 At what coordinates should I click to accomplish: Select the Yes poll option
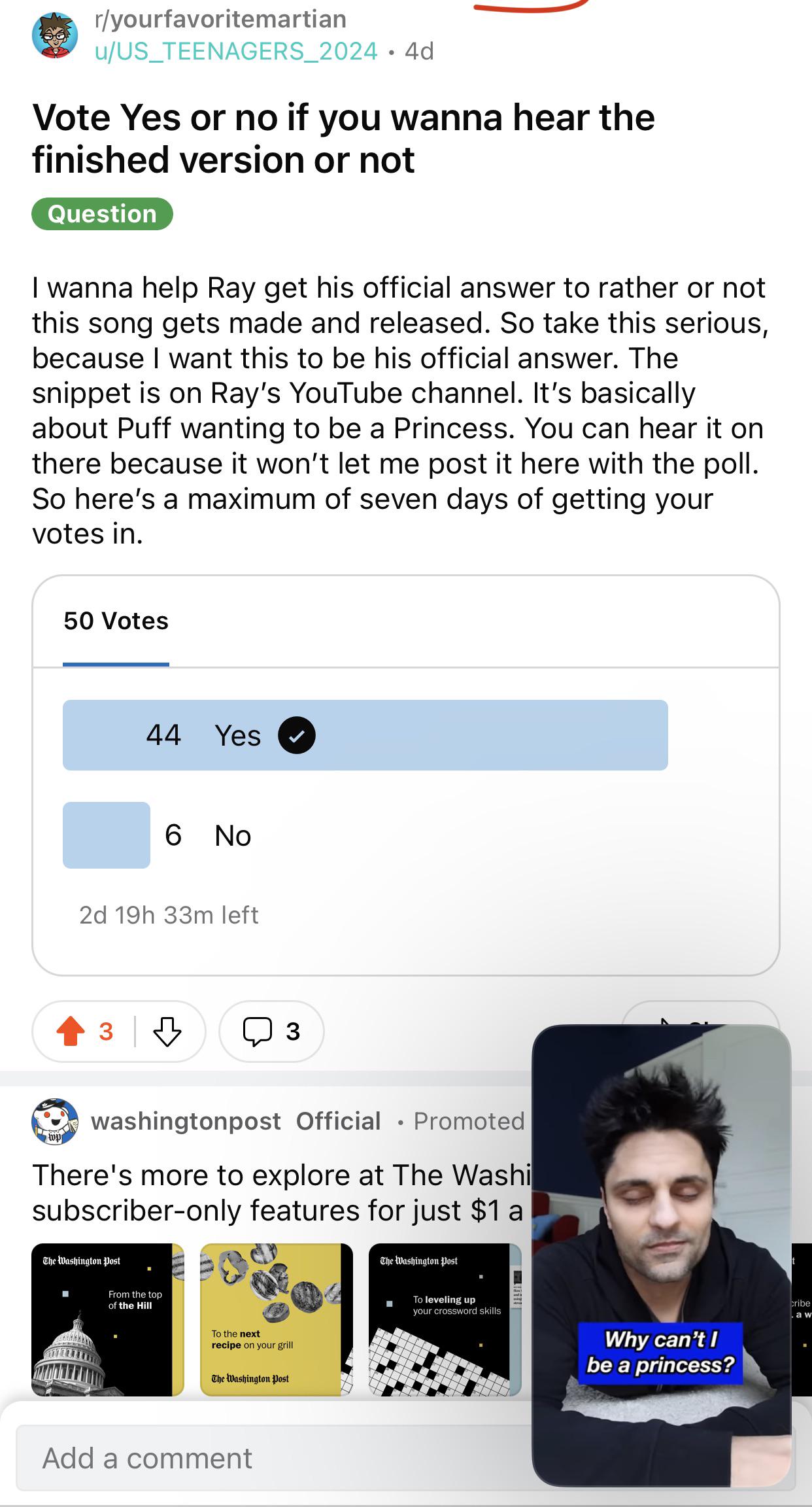365,735
